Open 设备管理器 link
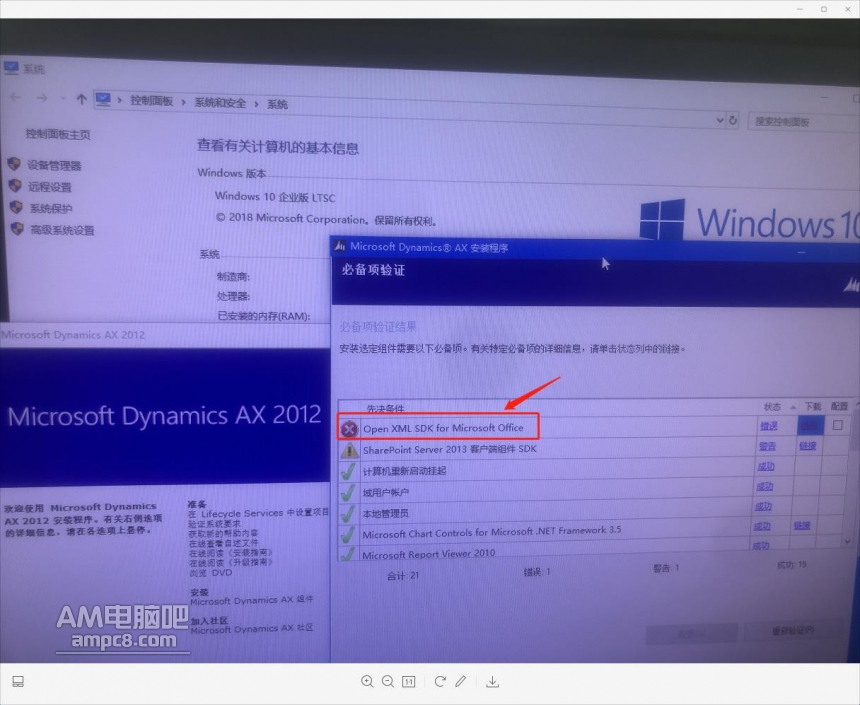The width and height of the screenshot is (860, 705). 54,165
